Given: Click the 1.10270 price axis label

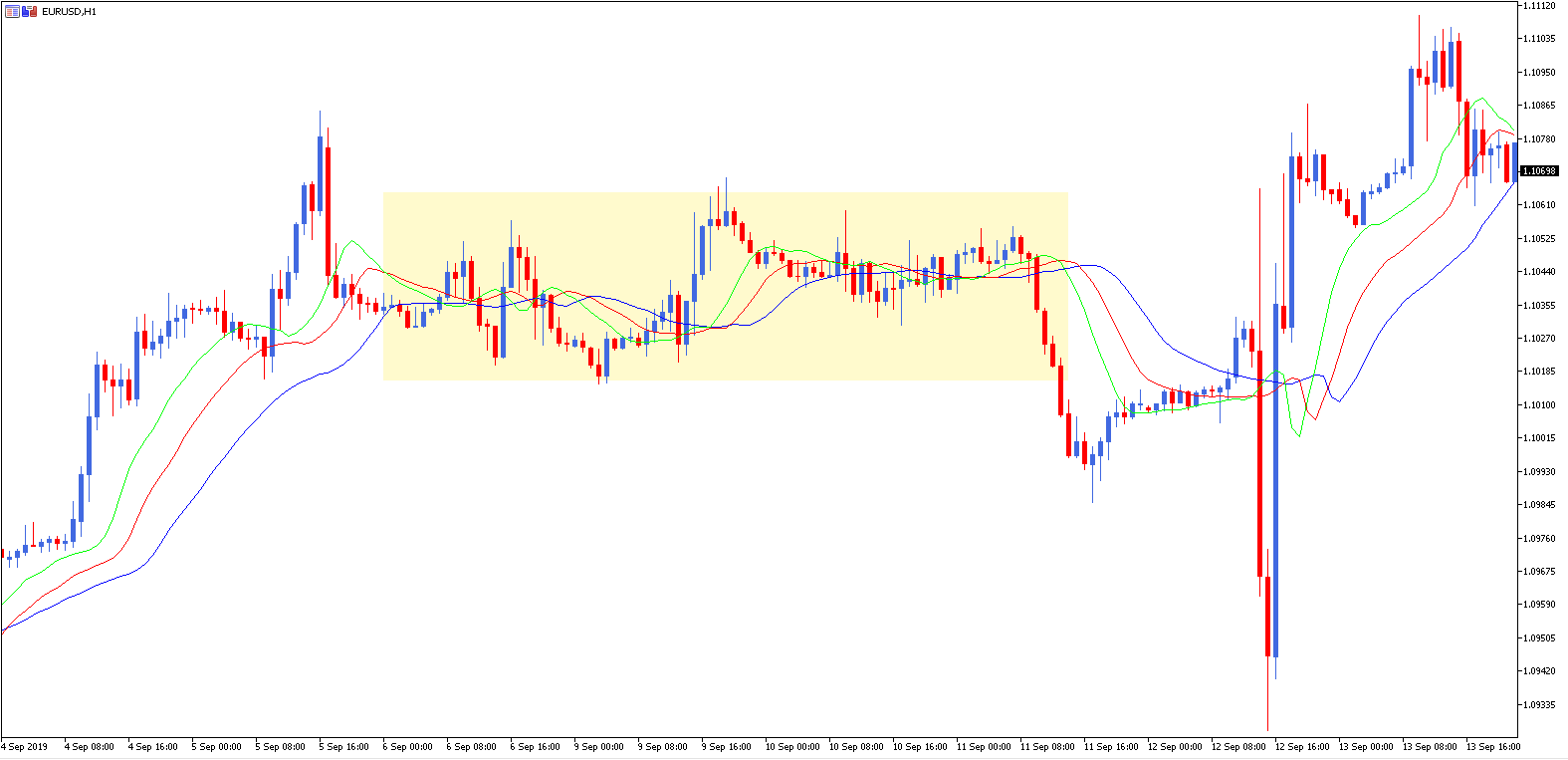Looking at the screenshot, I should [1539, 338].
